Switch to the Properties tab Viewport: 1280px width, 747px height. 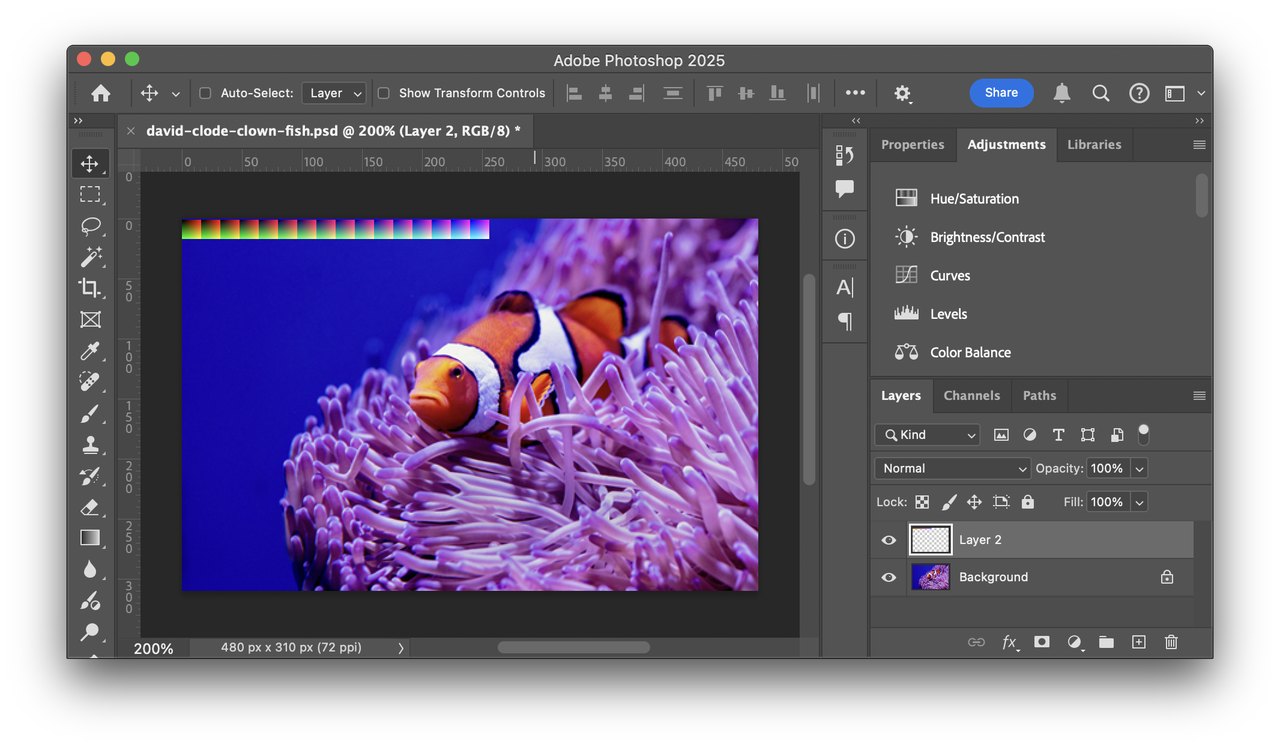pos(912,144)
